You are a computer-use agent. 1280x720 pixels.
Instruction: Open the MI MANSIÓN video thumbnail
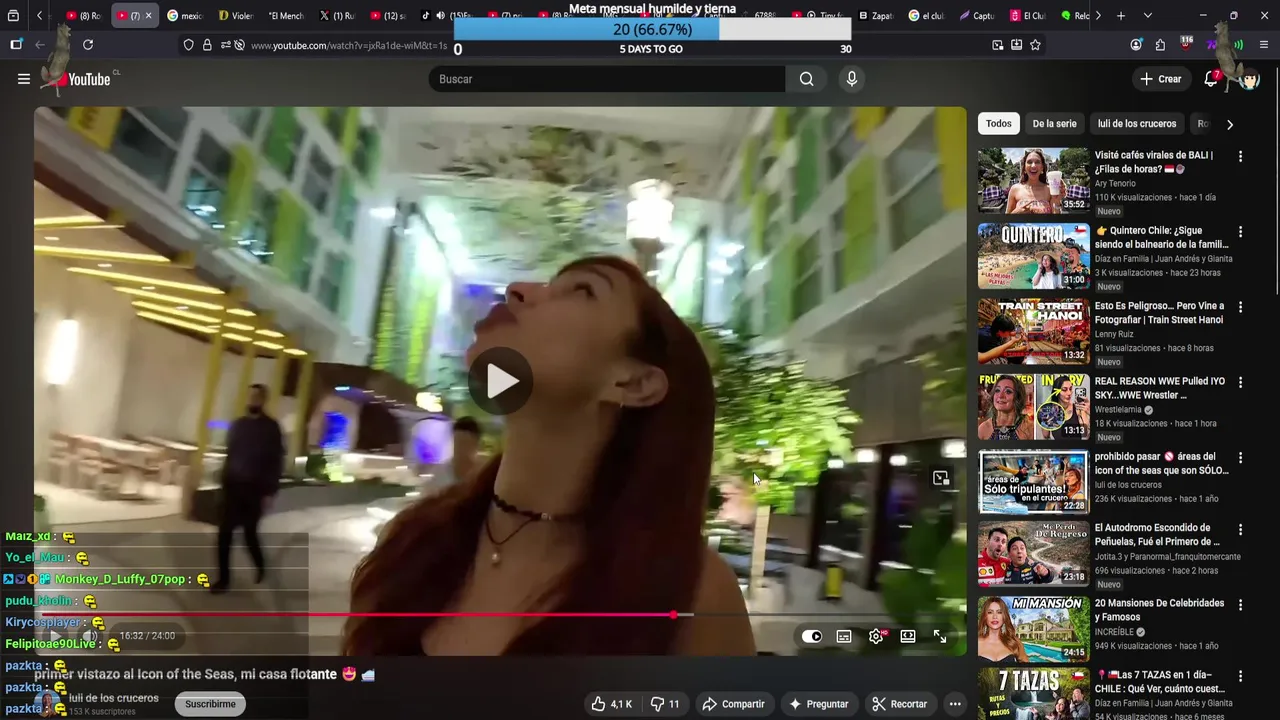tap(1033, 629)
